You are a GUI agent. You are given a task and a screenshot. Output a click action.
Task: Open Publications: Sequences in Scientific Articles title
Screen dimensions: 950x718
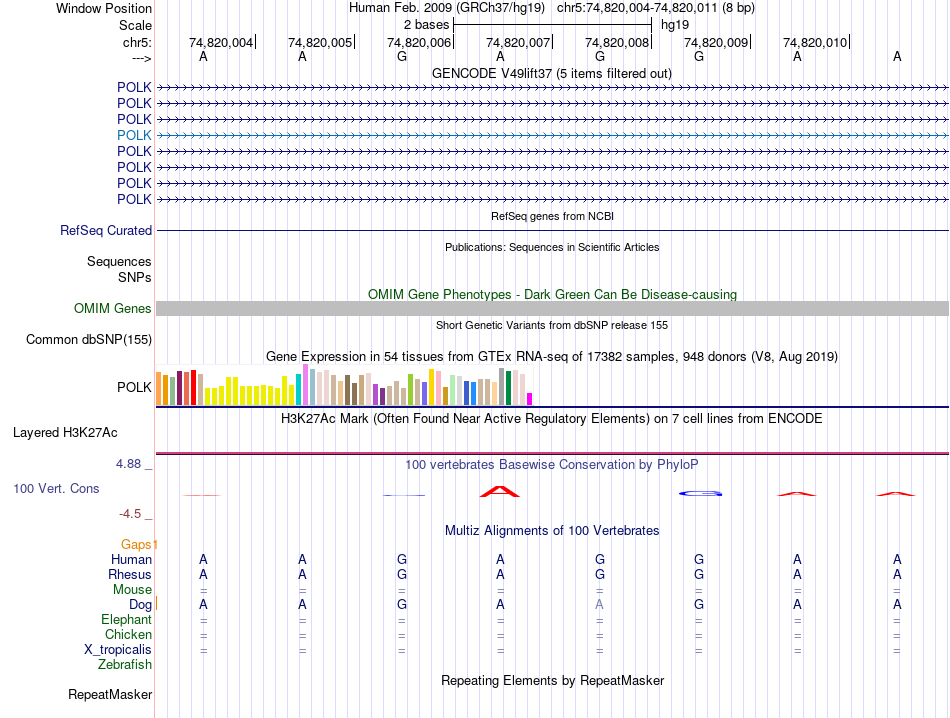click(x=552, y=247)
